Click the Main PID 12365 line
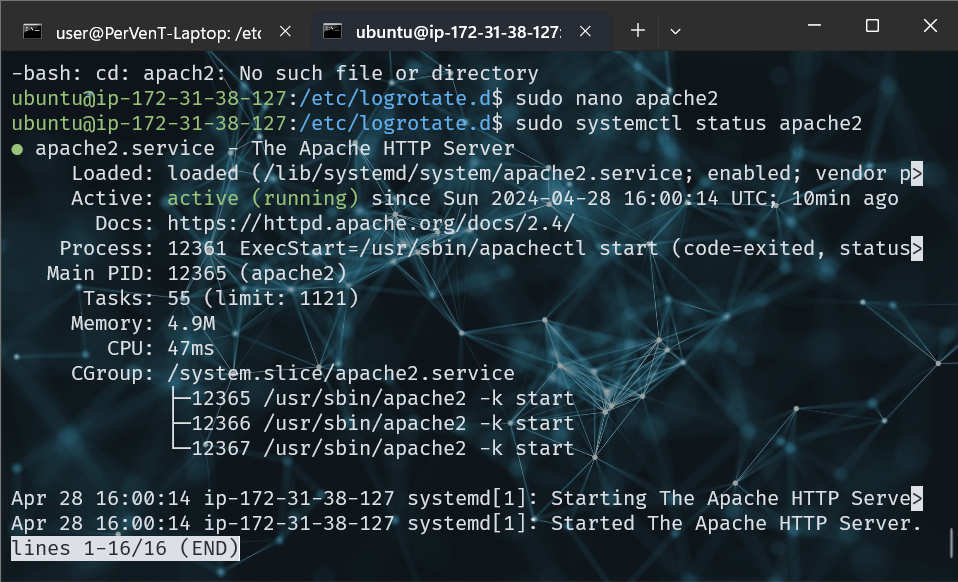 [x=196, y=274]
